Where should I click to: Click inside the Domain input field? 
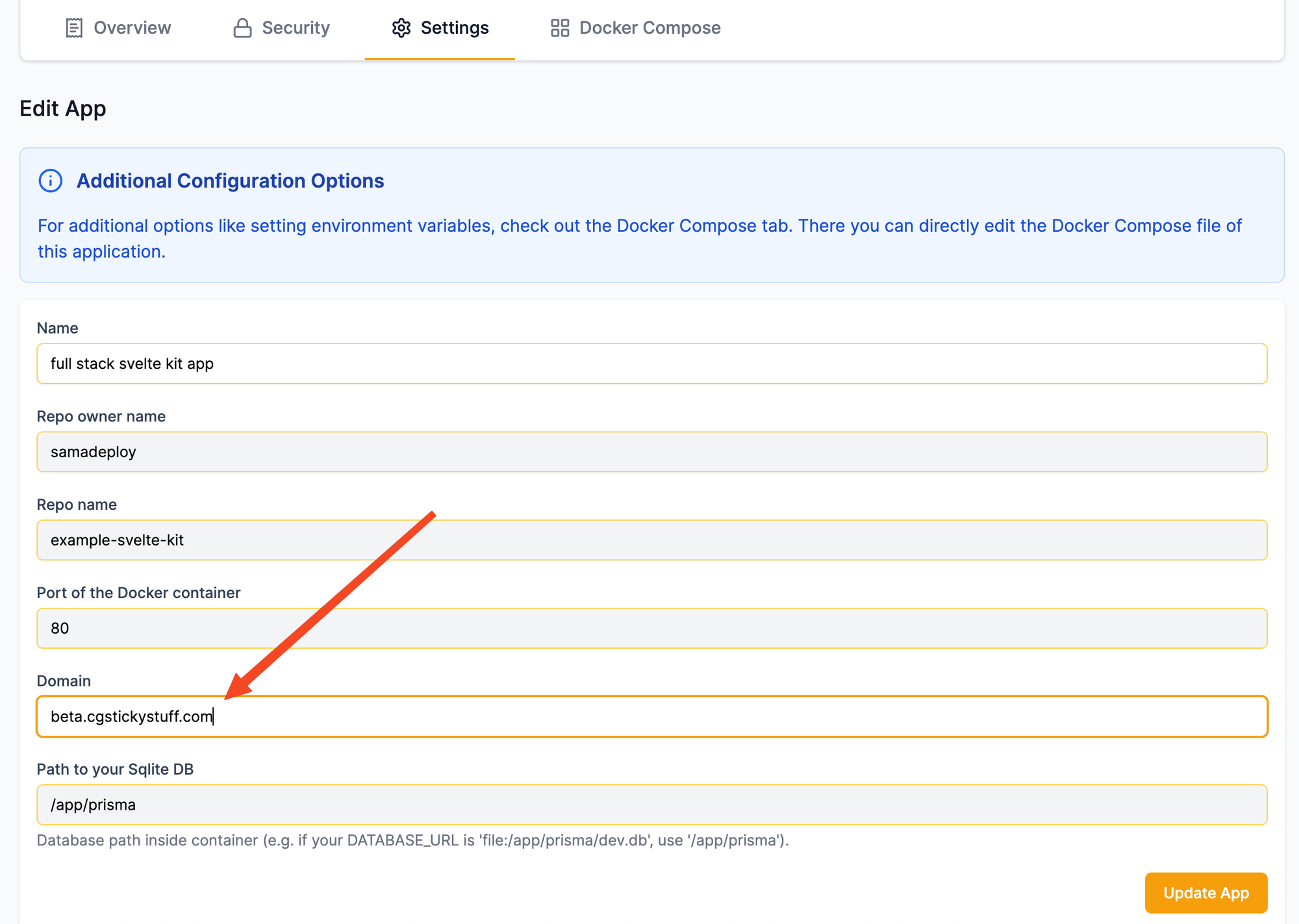pos(651,717)
